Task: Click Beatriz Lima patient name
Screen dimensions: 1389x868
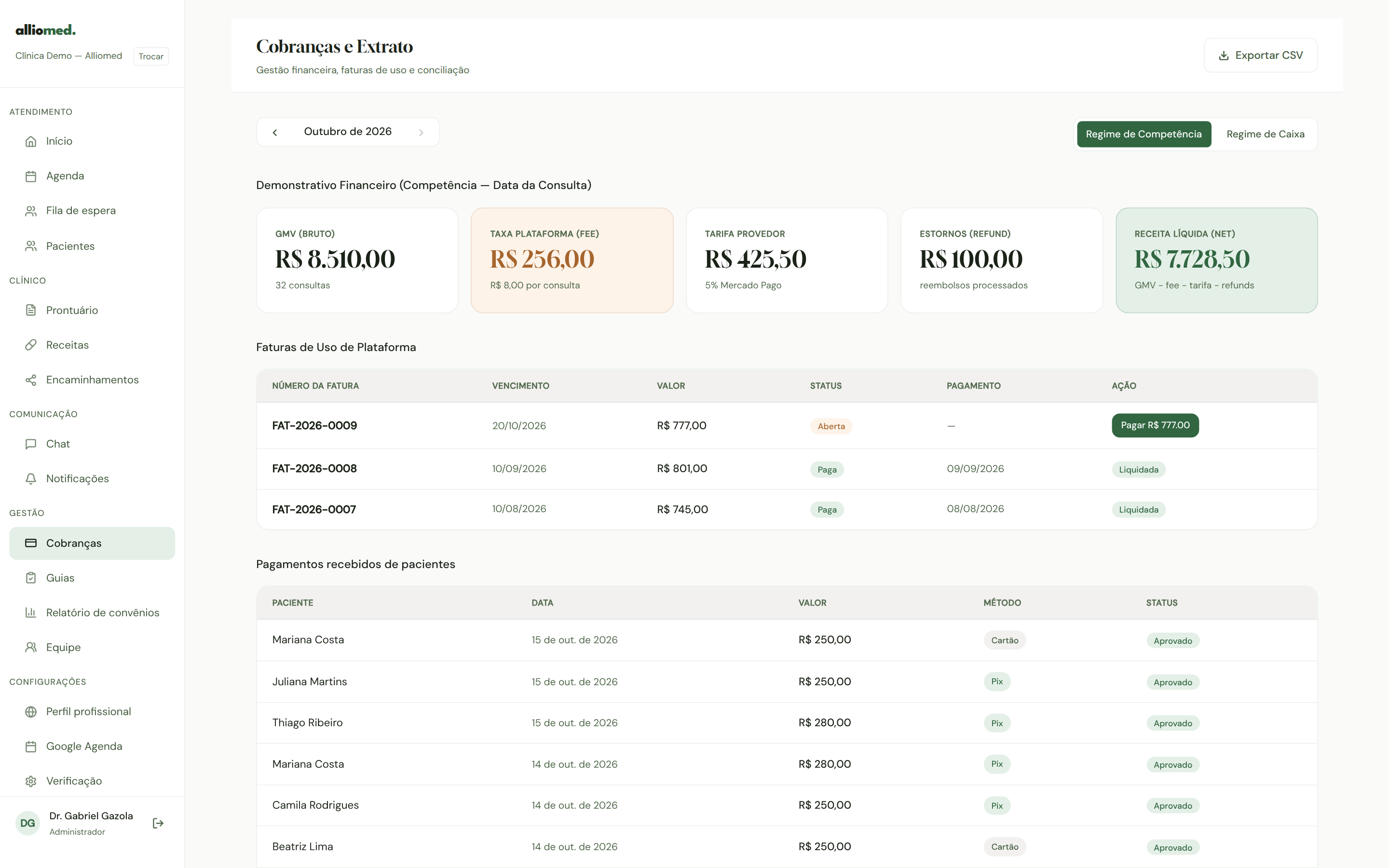Action: 302,846
